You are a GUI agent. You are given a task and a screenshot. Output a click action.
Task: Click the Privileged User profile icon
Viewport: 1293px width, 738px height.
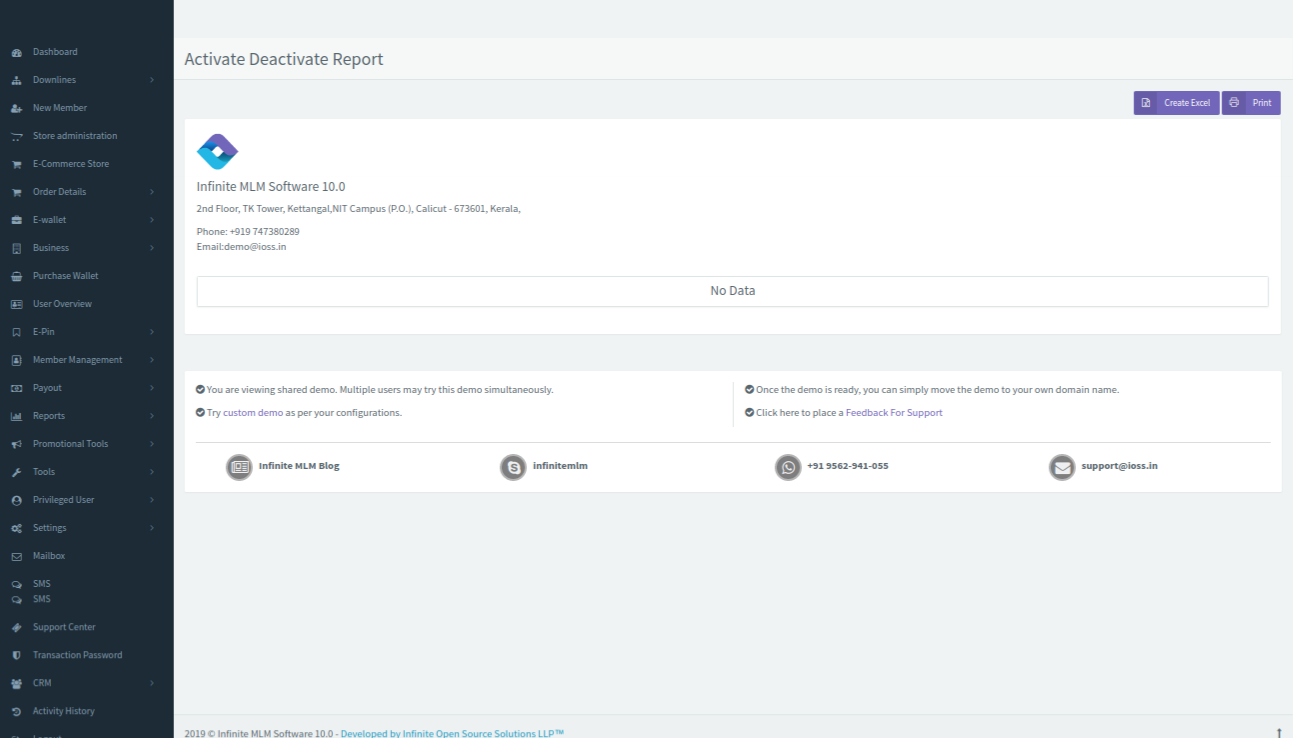16,500
